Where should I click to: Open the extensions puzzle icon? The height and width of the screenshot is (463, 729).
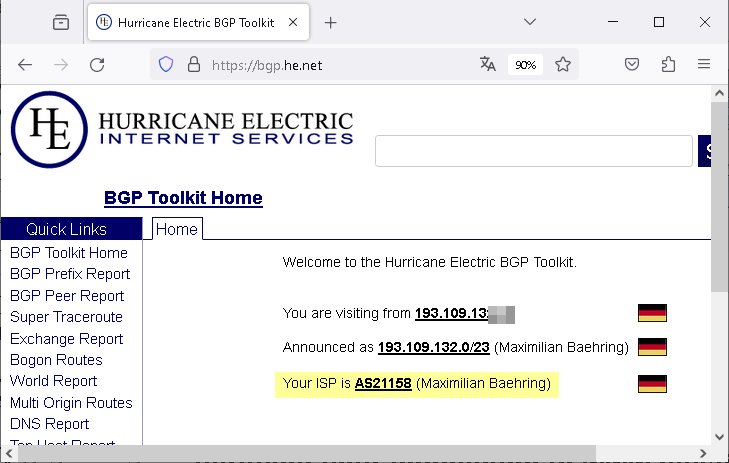click(x=668, y=64)
